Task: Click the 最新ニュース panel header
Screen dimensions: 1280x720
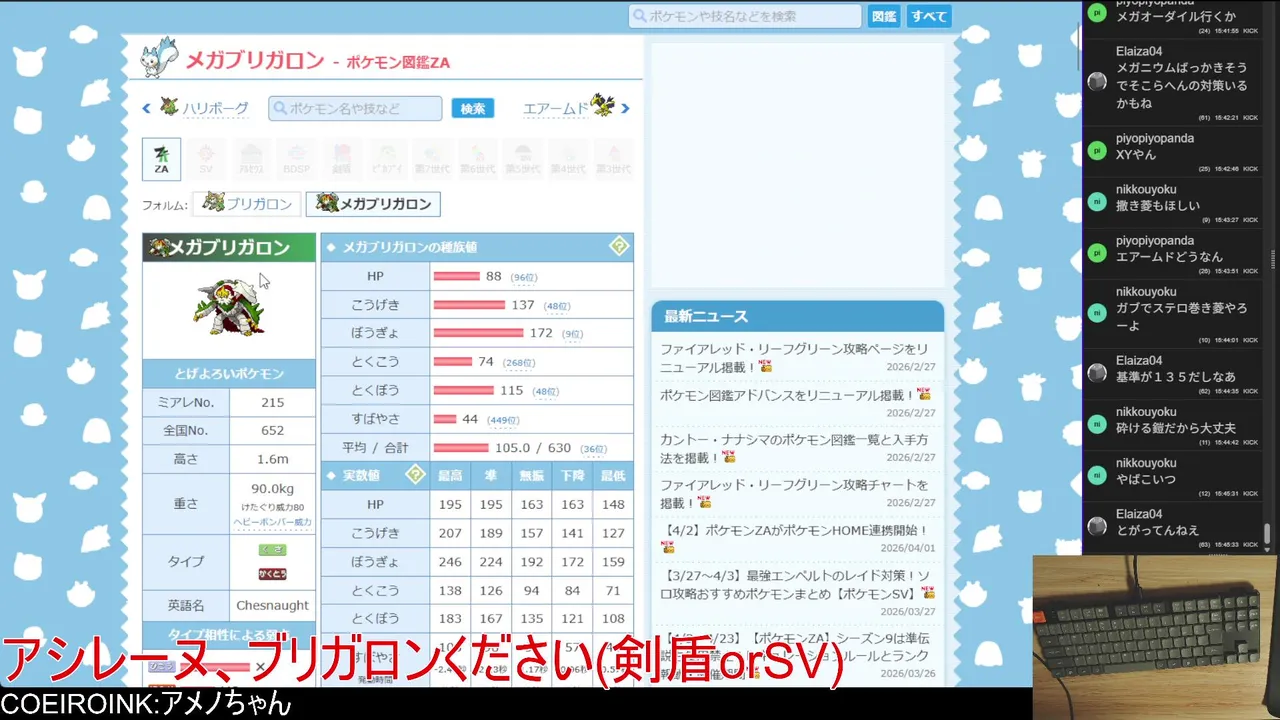Action: pyautogui.click(x=797, y=316)
